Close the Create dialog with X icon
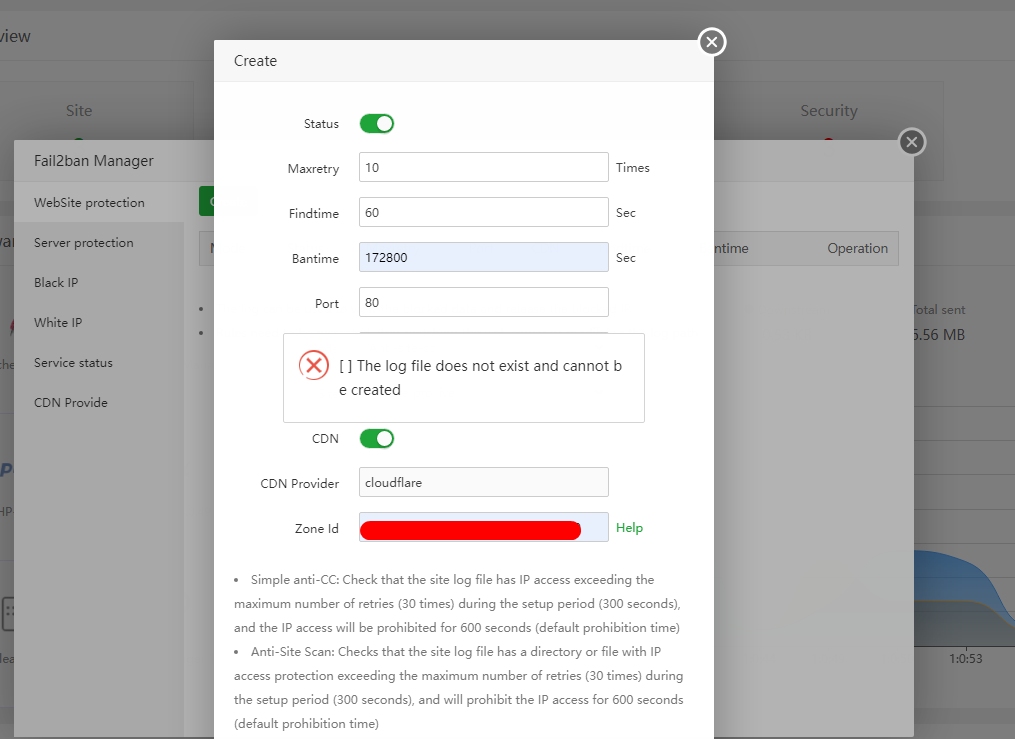 click(x=711, y=42)
